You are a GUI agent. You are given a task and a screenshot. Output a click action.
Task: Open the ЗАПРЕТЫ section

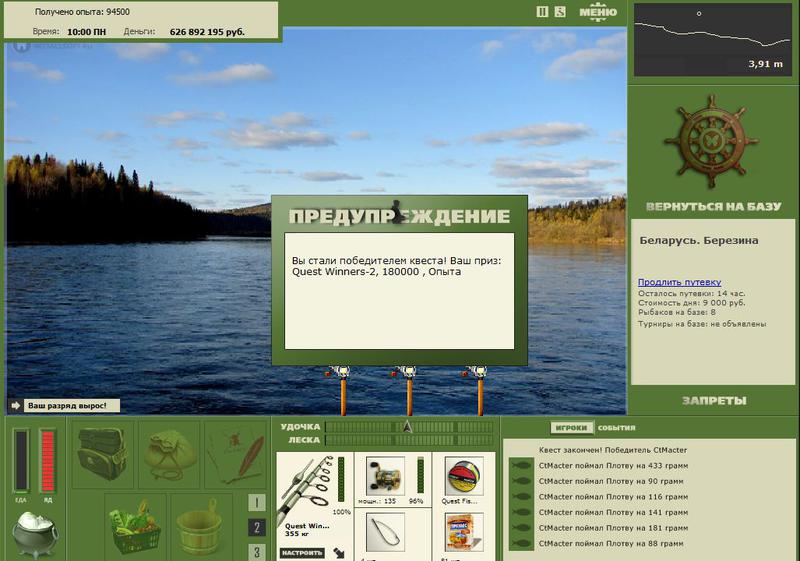[714, 401]
